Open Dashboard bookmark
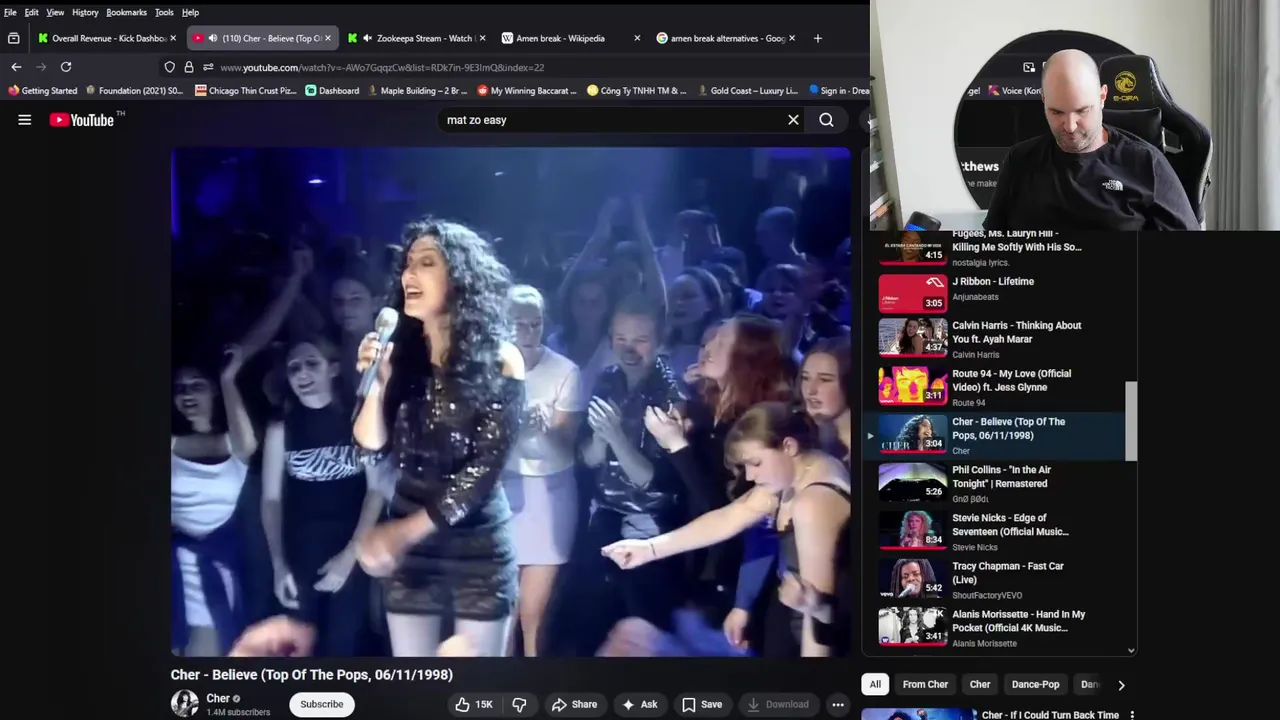Viewport: 1280px width, 720px height. (x=332, y=91)
